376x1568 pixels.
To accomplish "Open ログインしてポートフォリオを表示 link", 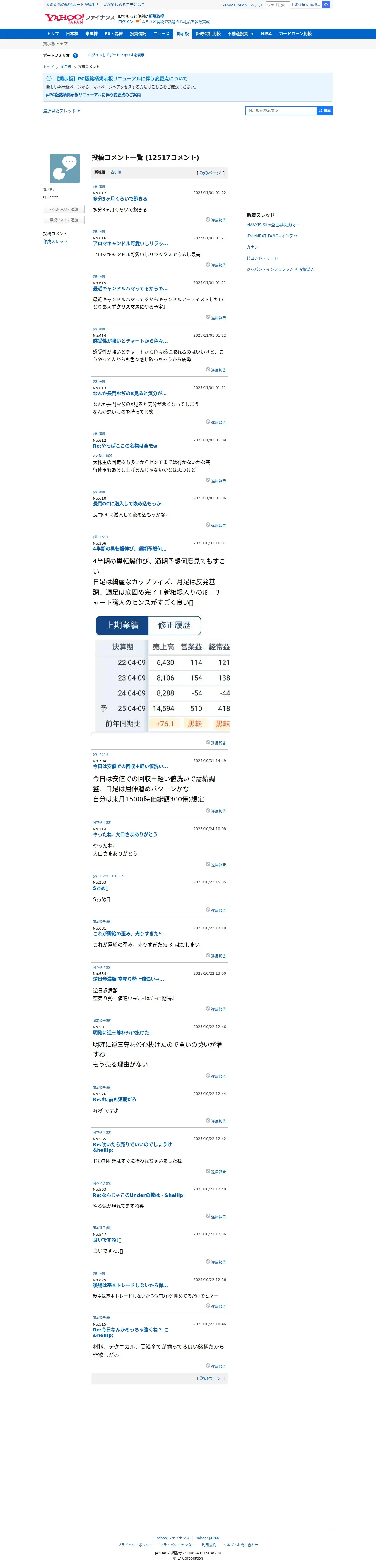I will tap(116, 55).
